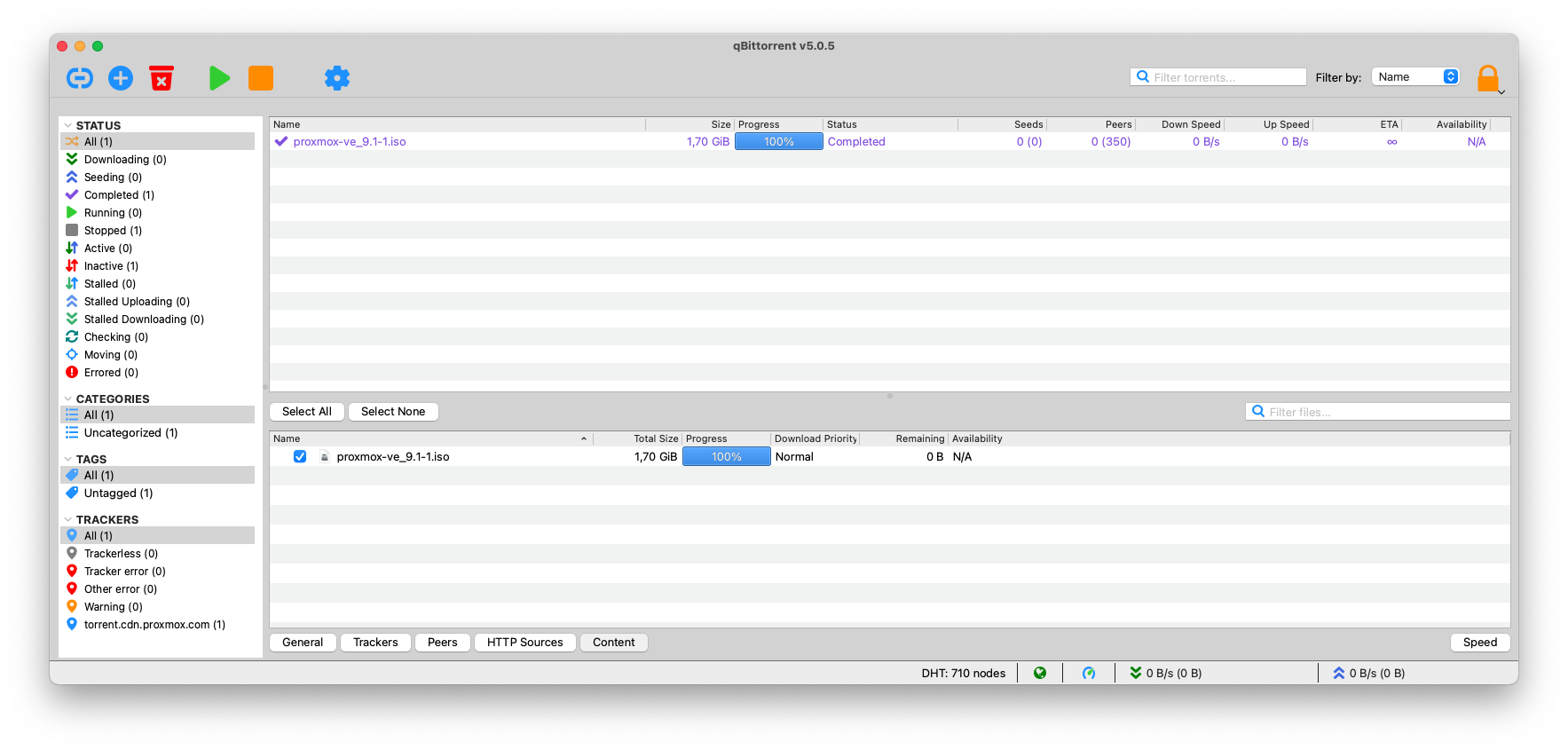The image size is (1568, 750).
Task: Click the Completed checkmark filter icon
Action: (72, 194)
